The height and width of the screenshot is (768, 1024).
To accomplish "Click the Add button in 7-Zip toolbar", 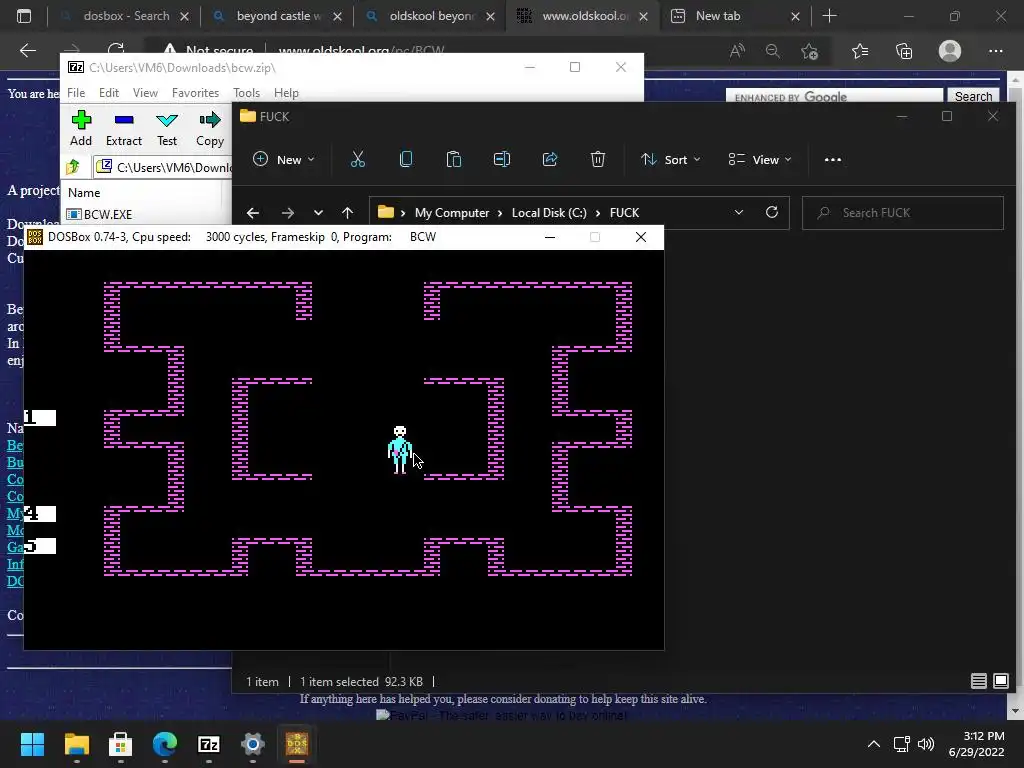I will [x=81, y=128].
